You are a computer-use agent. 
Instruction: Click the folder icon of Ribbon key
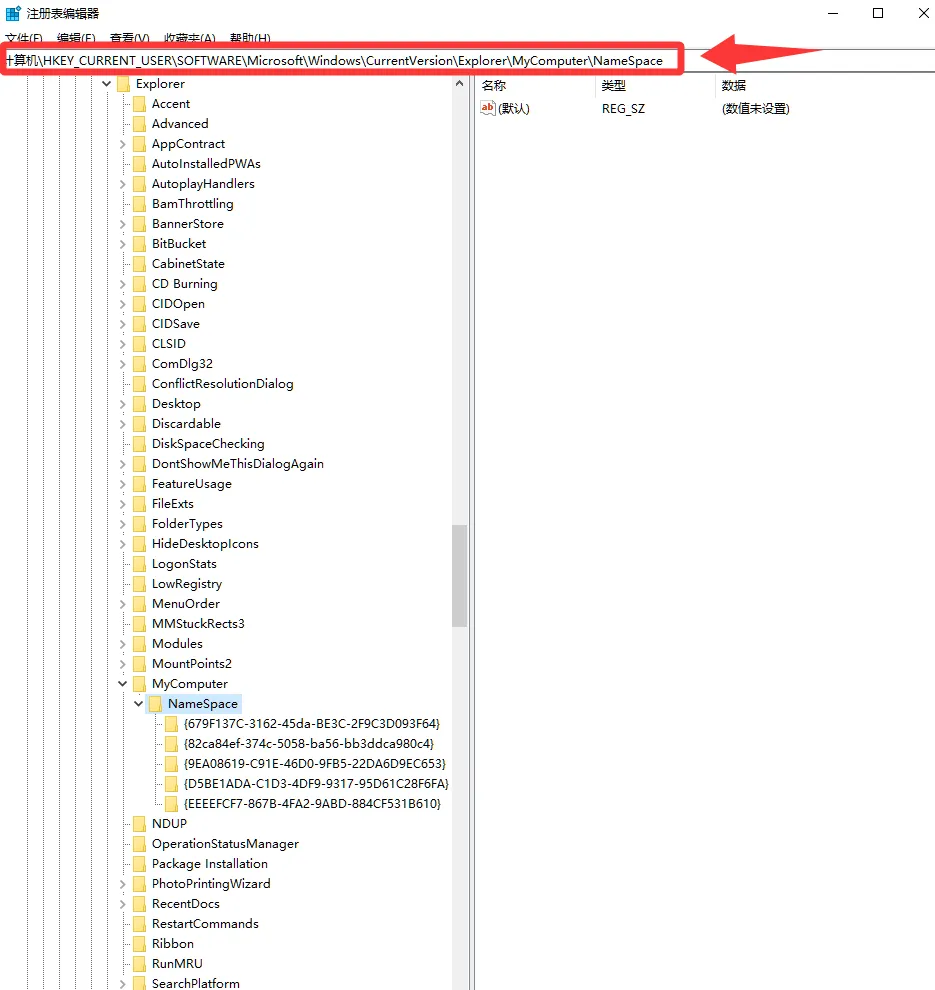pyautogui.click(x=140, y=943)
